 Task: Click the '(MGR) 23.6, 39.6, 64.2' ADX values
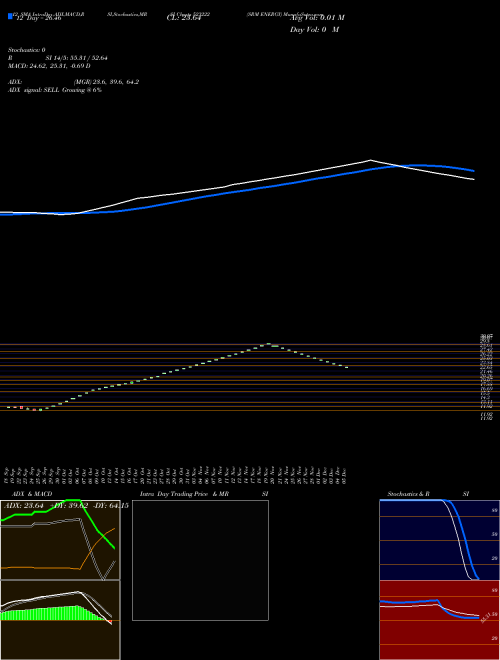click(x=106, y=82)
